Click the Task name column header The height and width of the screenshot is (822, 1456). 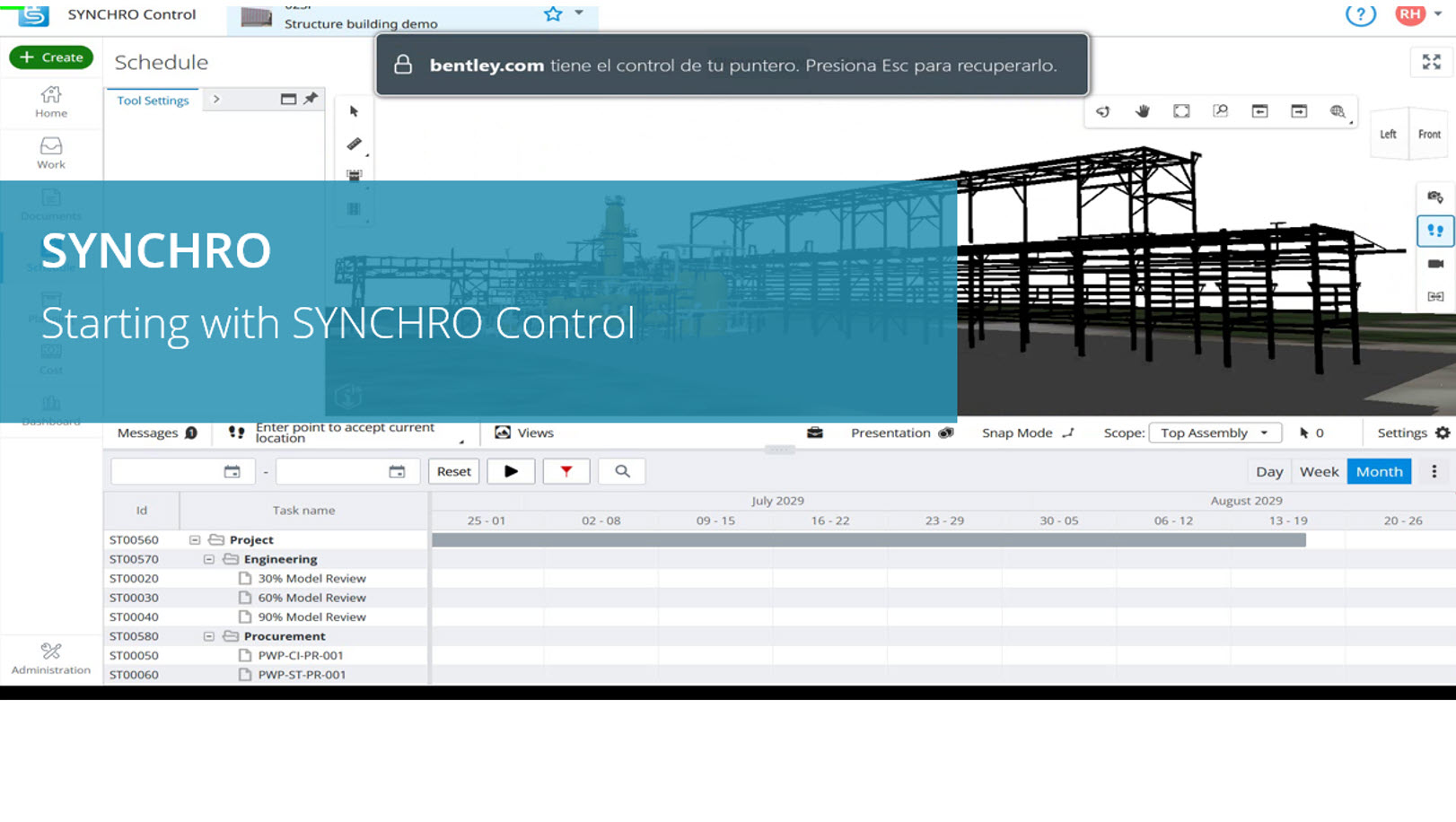pyautogui.click(x=303, y=511)
